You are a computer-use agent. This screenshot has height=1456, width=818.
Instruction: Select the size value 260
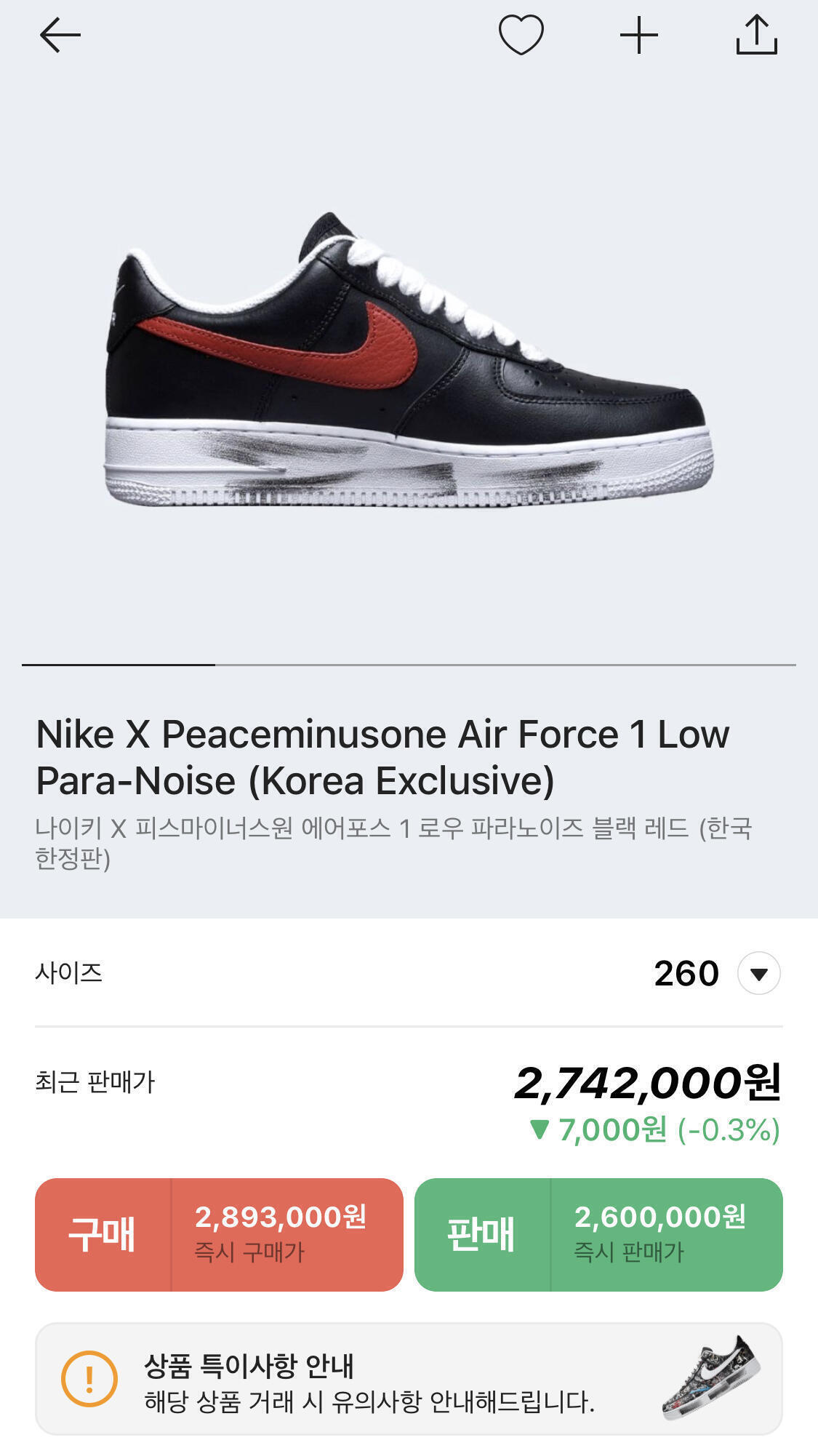686,973
